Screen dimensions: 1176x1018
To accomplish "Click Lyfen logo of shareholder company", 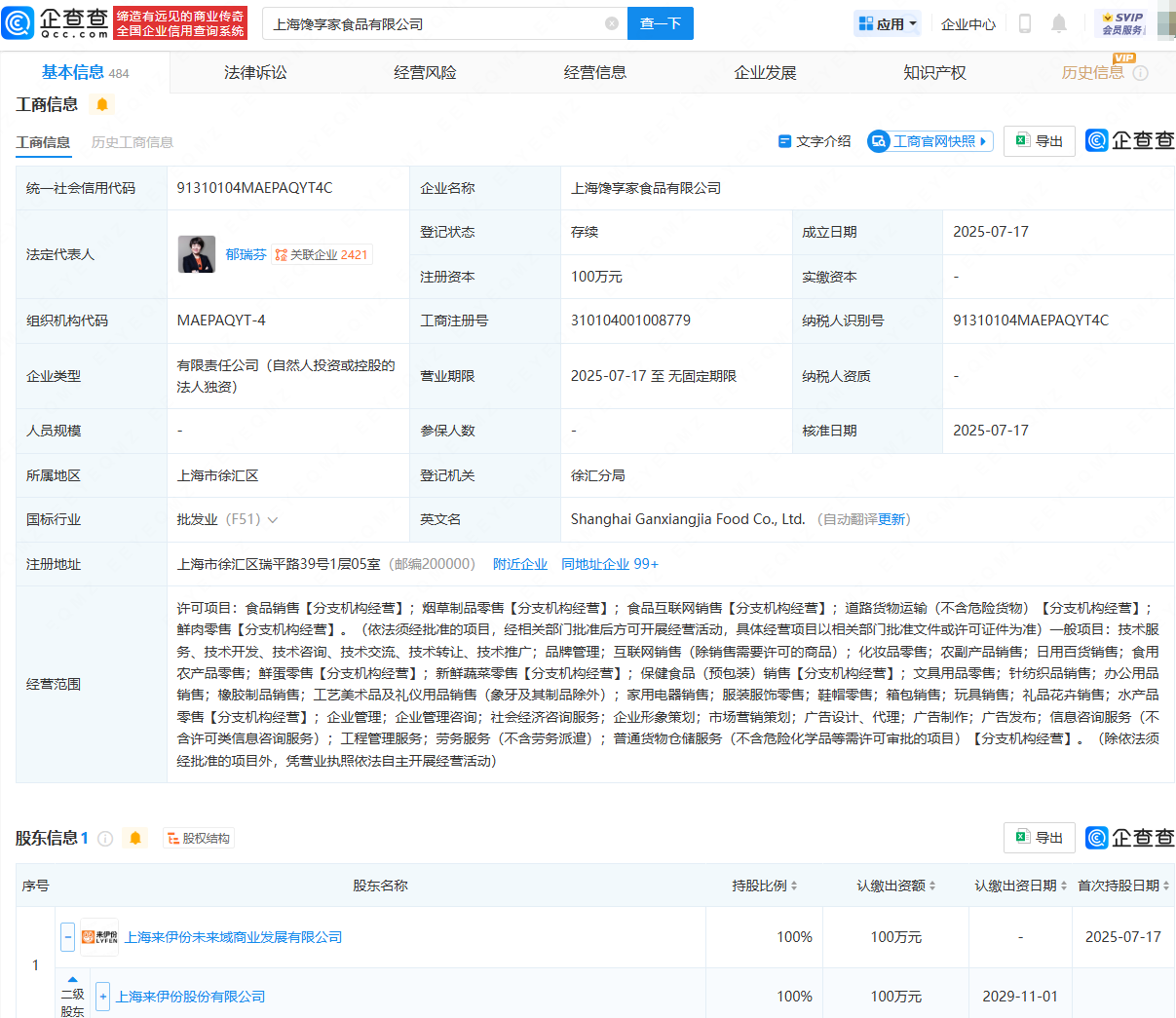I will click(x=99, y=937).
